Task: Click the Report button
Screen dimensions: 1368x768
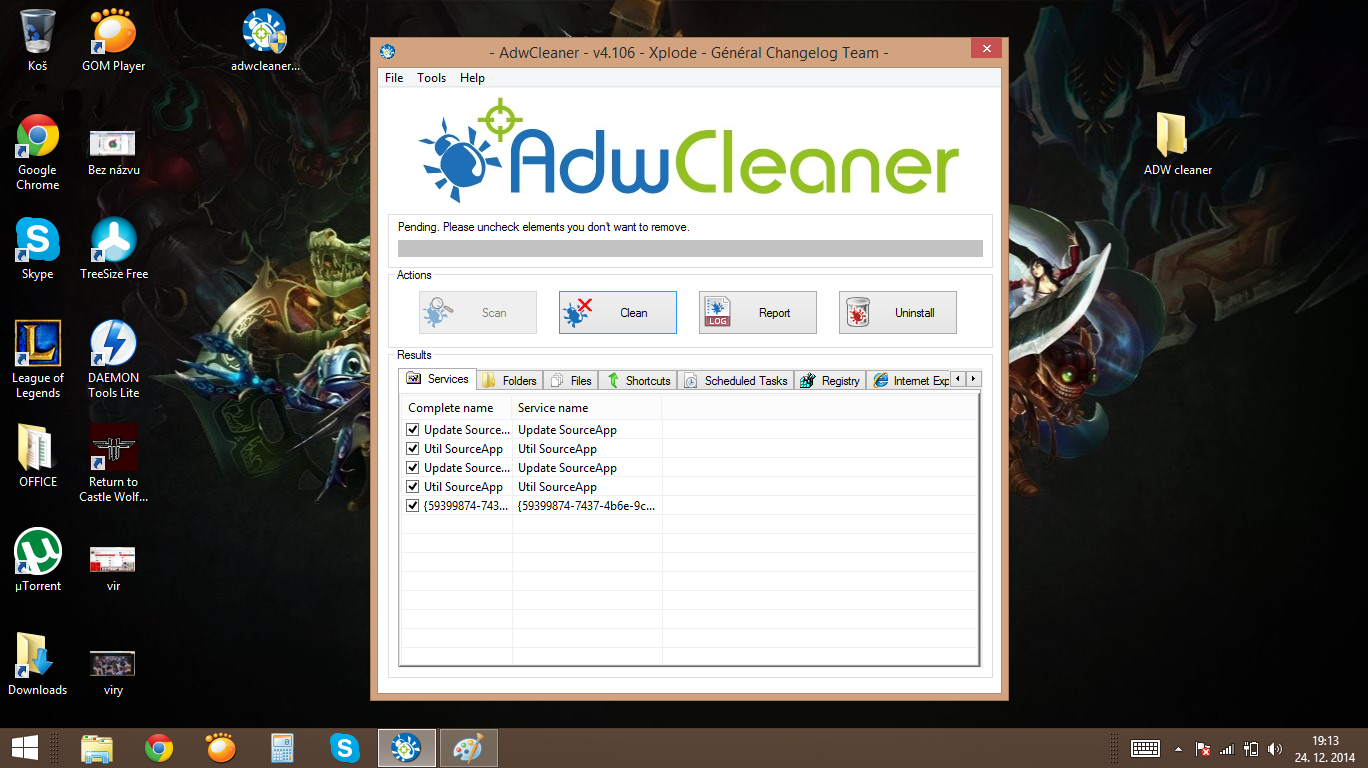Action: (758, 313)
